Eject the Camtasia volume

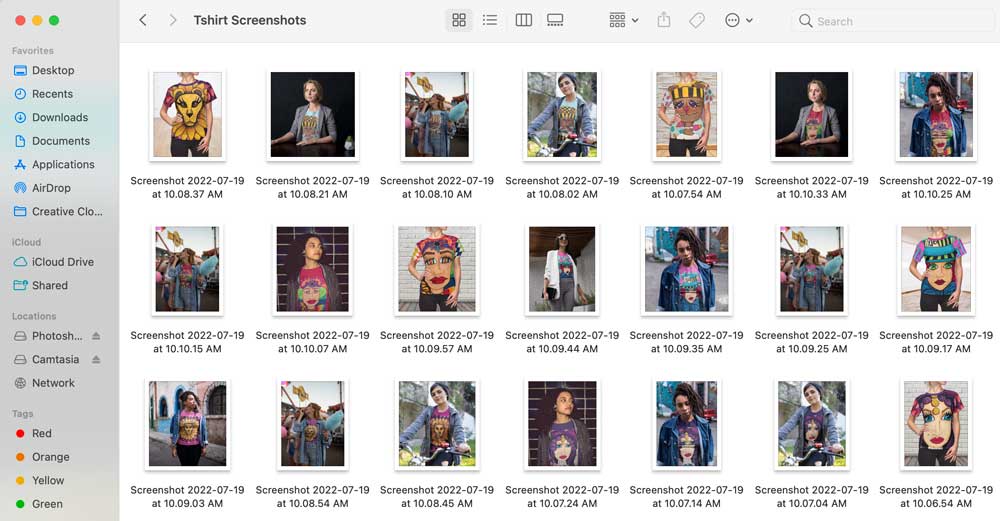click(x=96, y=359)
